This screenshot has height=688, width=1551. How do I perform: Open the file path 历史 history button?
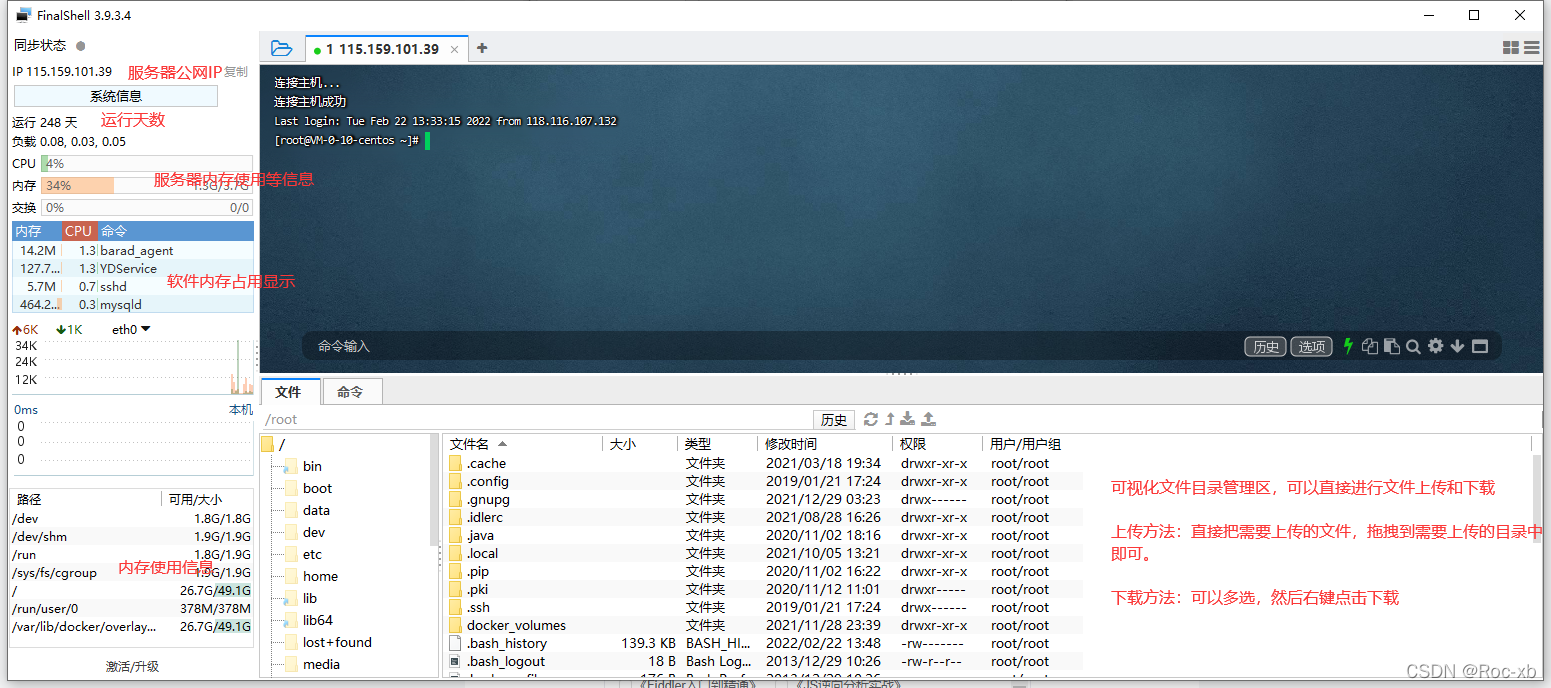coord(834,420)
